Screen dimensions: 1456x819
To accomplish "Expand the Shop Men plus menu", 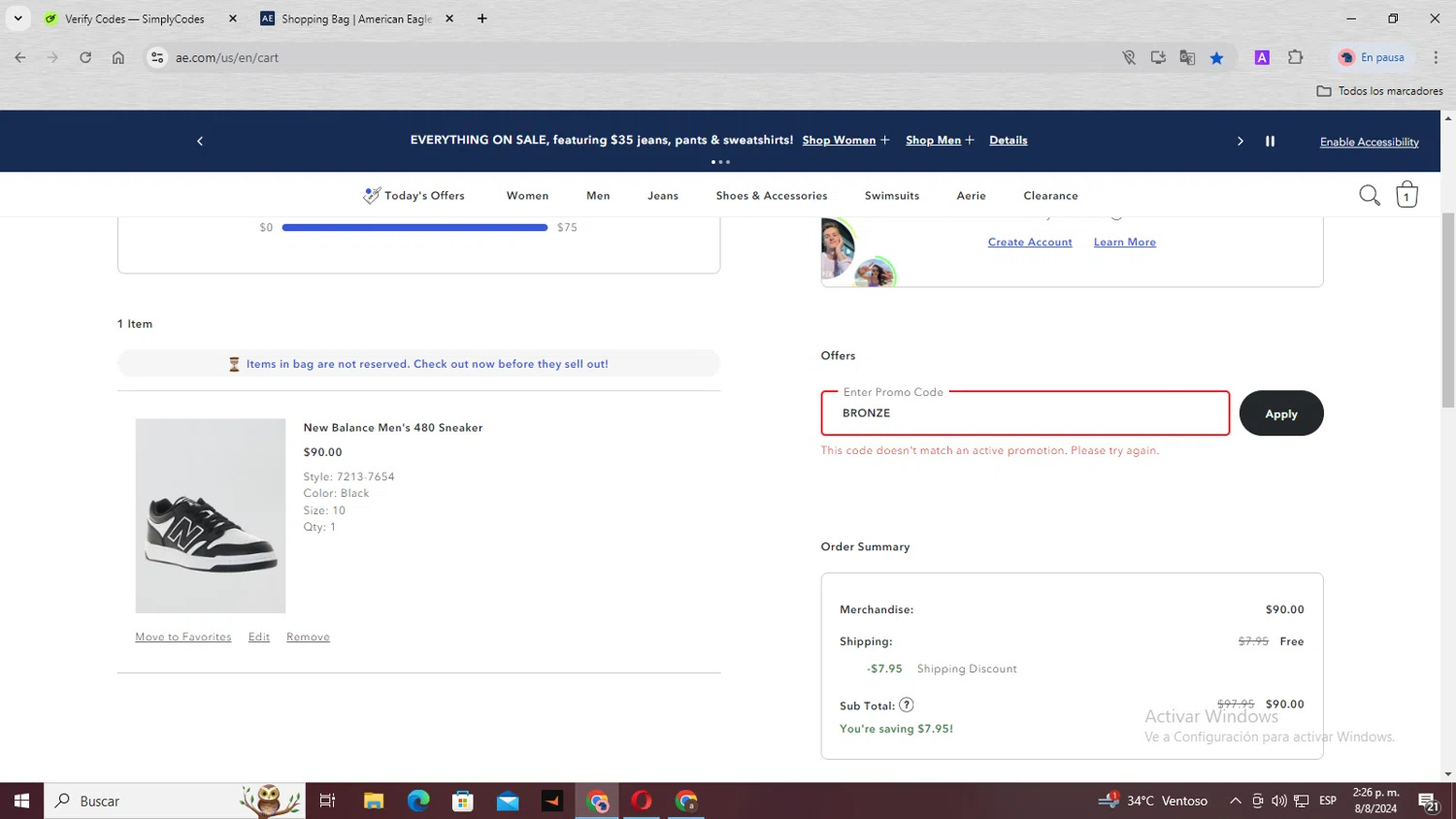I will coord(969,141).
